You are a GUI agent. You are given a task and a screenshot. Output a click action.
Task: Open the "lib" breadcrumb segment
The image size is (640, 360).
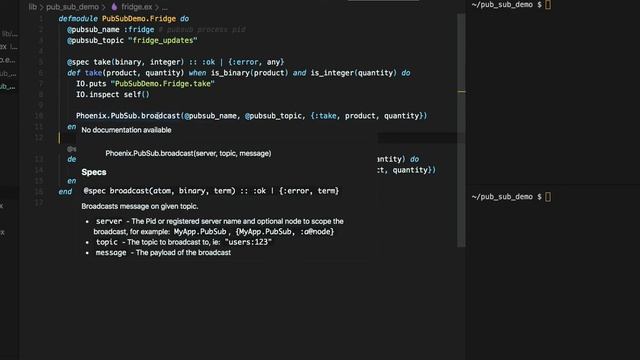click(x=33, y=7)
